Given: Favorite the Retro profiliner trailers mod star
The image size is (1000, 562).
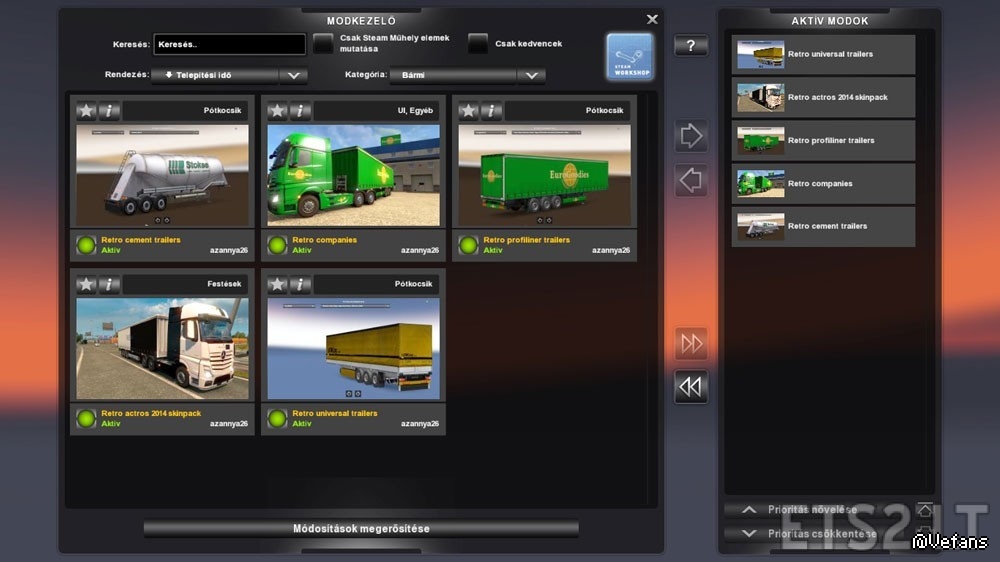Looking at the screenshot, I should click(469, 110).
